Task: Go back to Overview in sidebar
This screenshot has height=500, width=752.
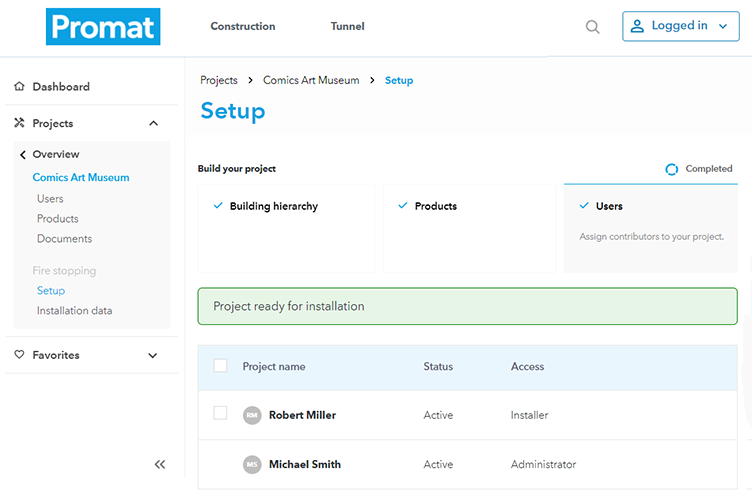Action: [x=56, y=154]
